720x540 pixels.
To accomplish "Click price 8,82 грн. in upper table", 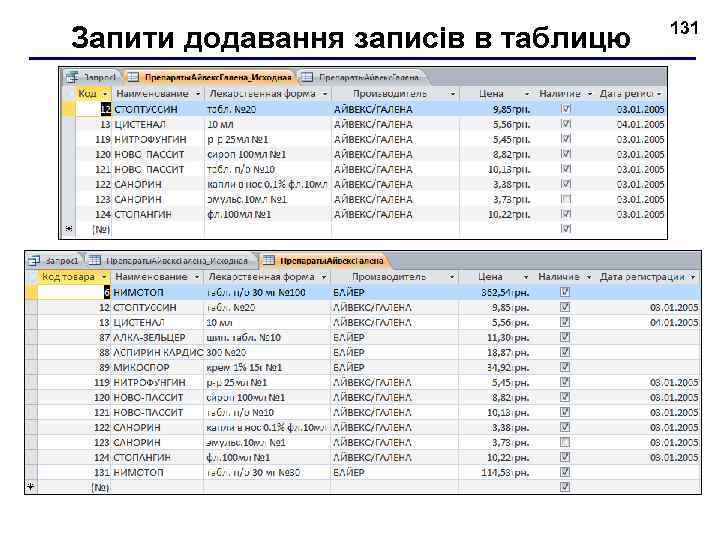I will click(x=496, y=154).
